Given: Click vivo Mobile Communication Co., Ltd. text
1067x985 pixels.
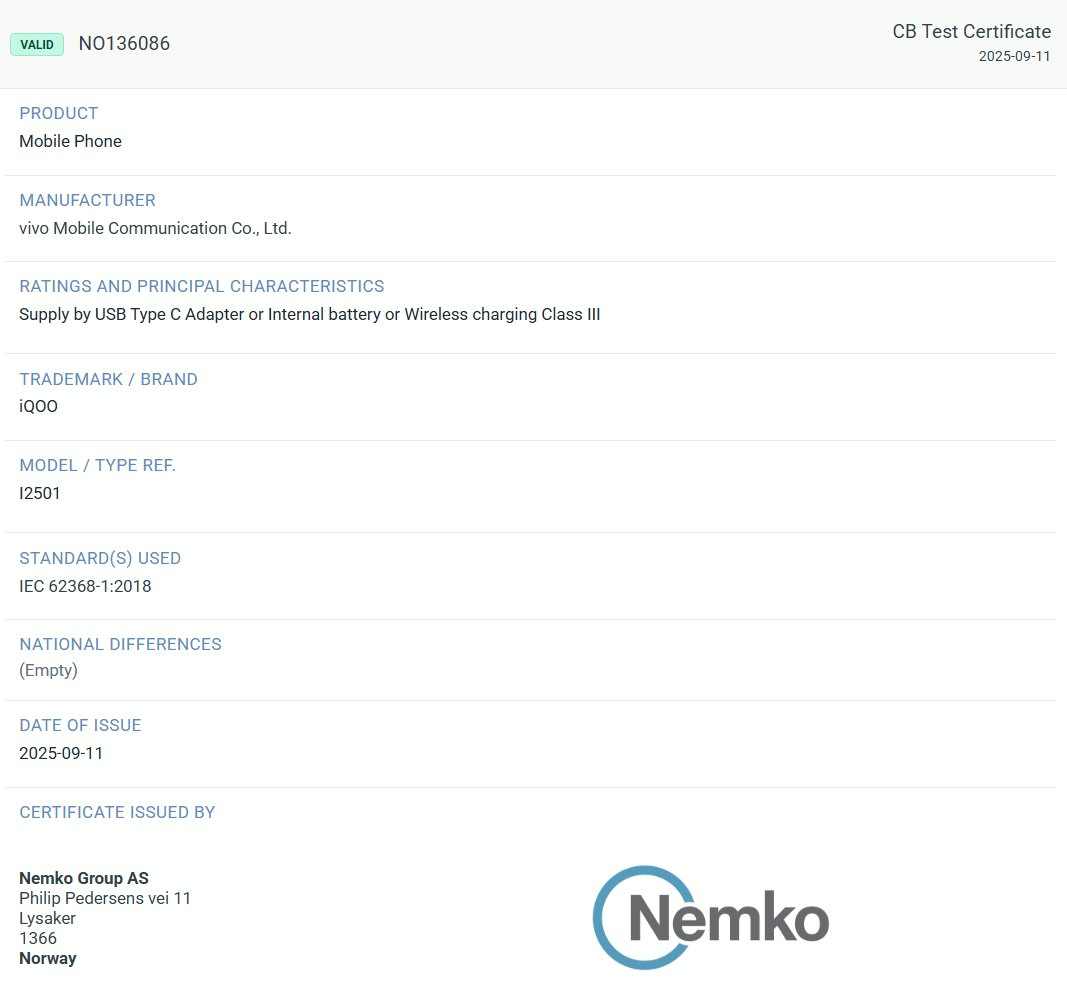Looking at the screenshot, I should coord(155,228).
